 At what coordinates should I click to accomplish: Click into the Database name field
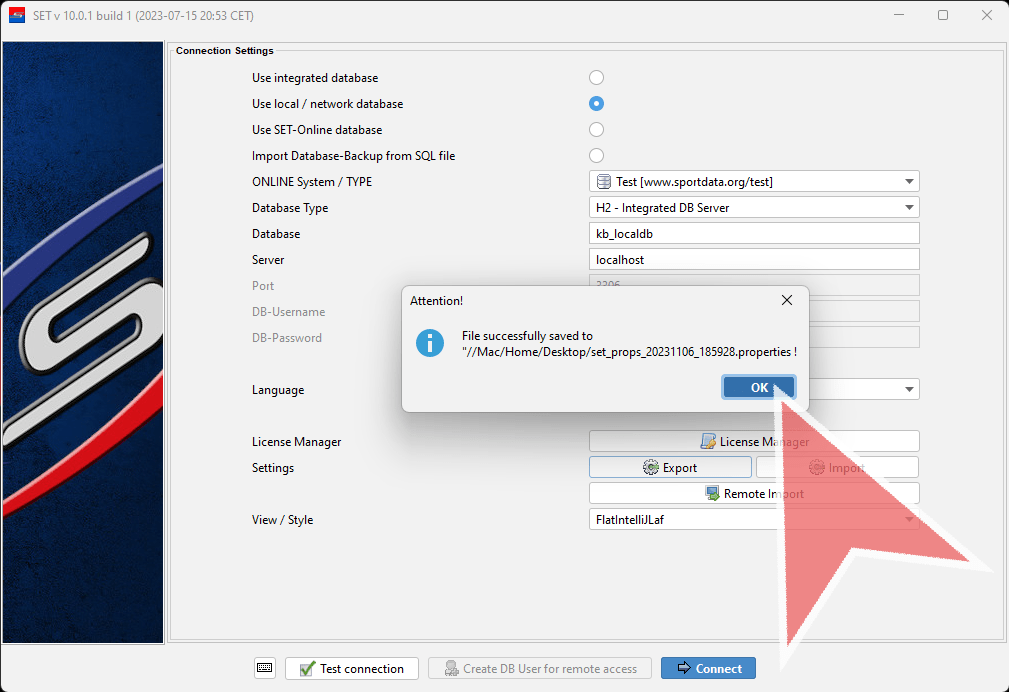coord(754,234)
